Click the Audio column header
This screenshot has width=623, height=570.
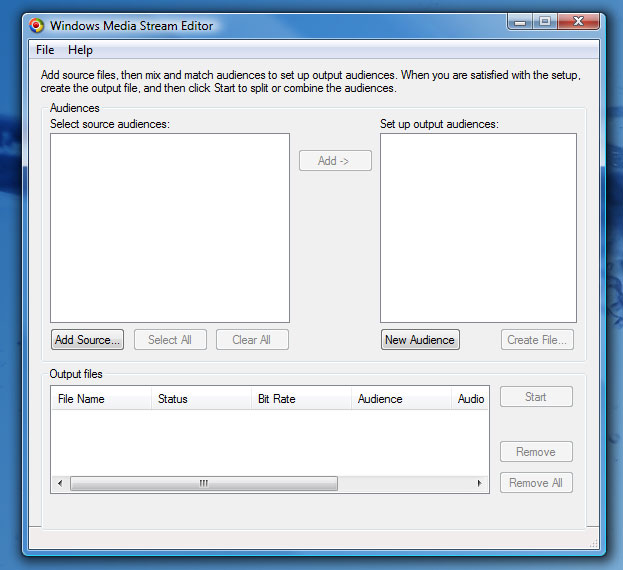coord(470,398)
